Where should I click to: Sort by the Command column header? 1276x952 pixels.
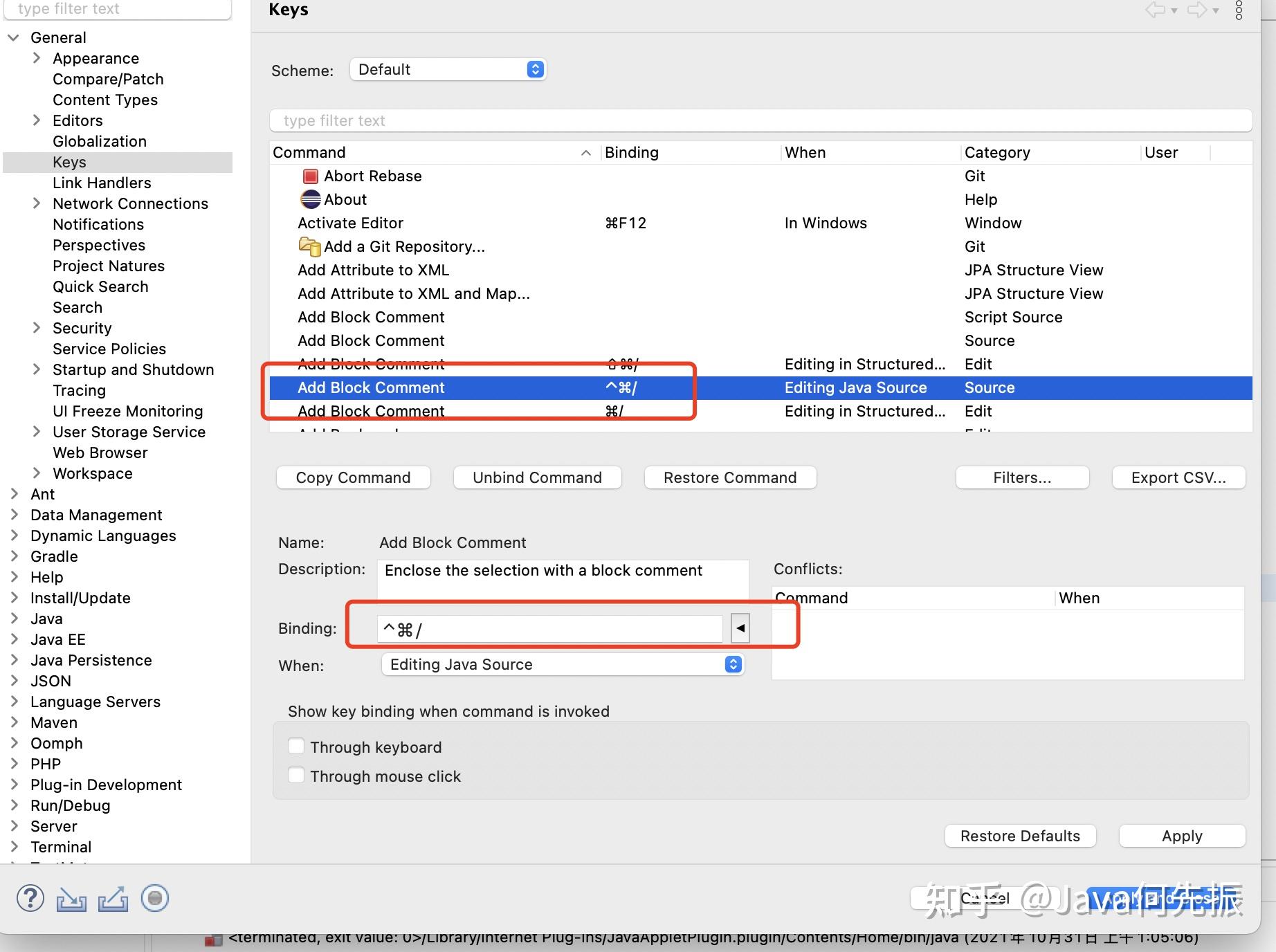point(435,152)
